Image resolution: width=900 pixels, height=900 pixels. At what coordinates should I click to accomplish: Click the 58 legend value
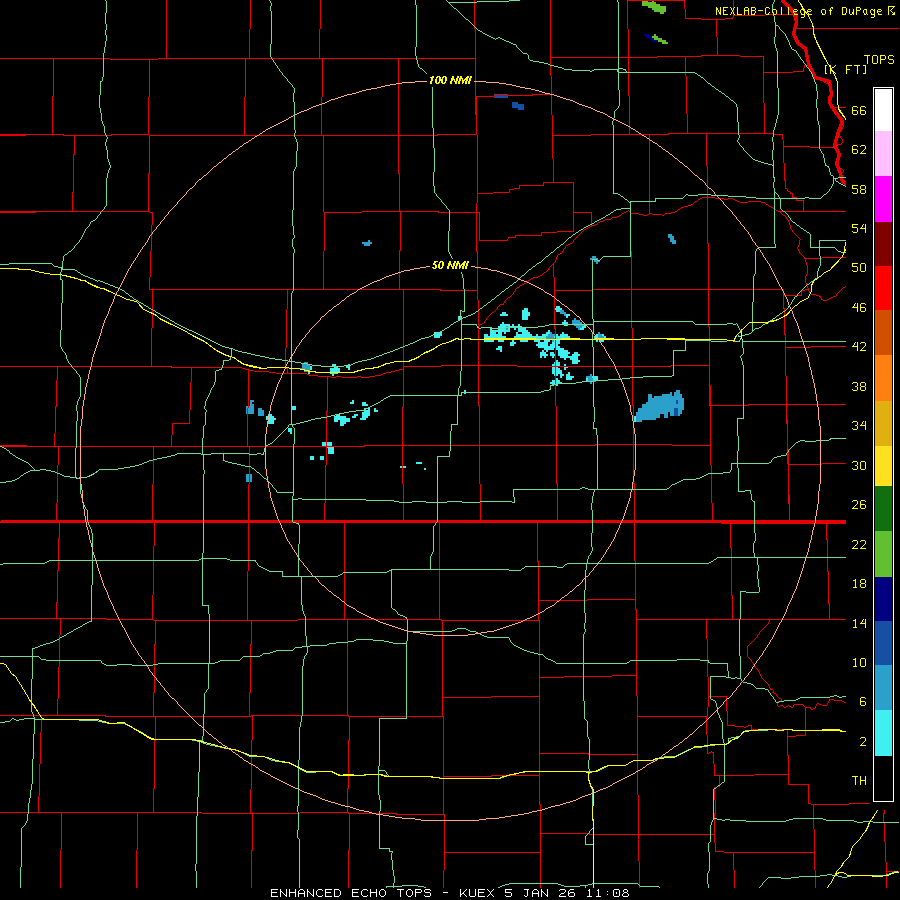click(x=859, y=189)
